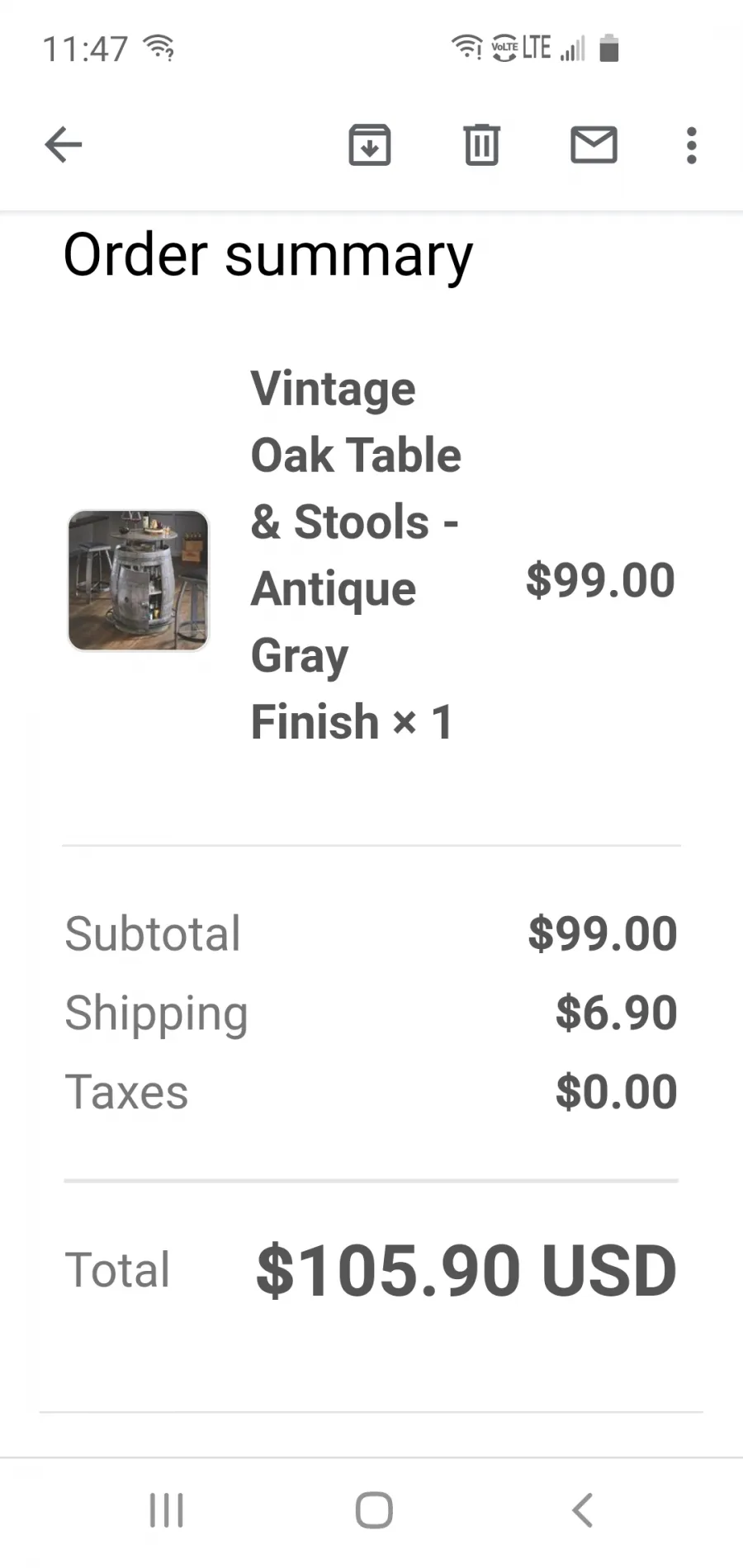Image resolution: width=743 pixels, height=1568 pixels.
Task: Tap the Taxes $0.00 value
Action: point(616,1092)
